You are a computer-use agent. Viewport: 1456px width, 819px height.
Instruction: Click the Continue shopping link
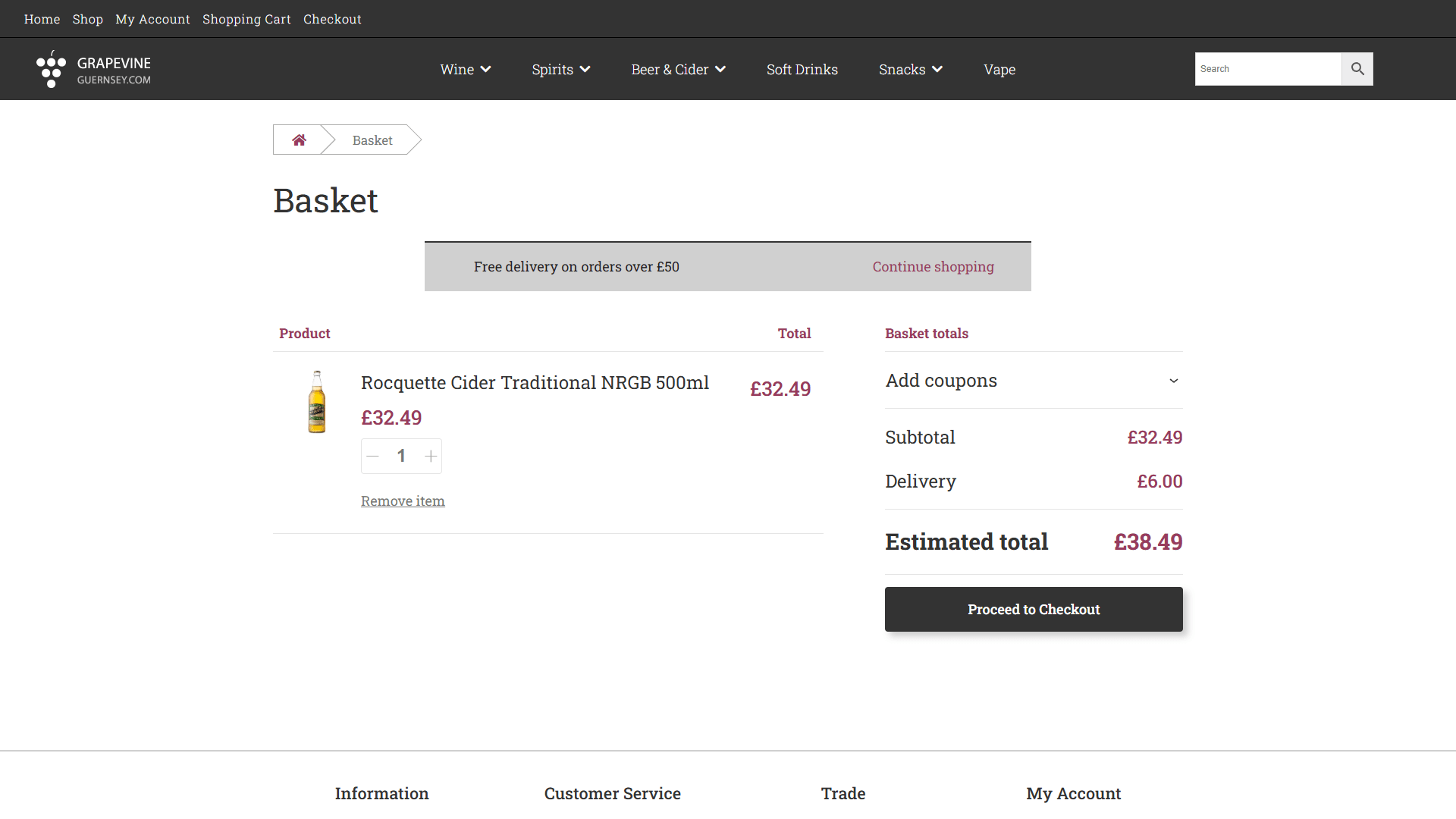[933, 267]
